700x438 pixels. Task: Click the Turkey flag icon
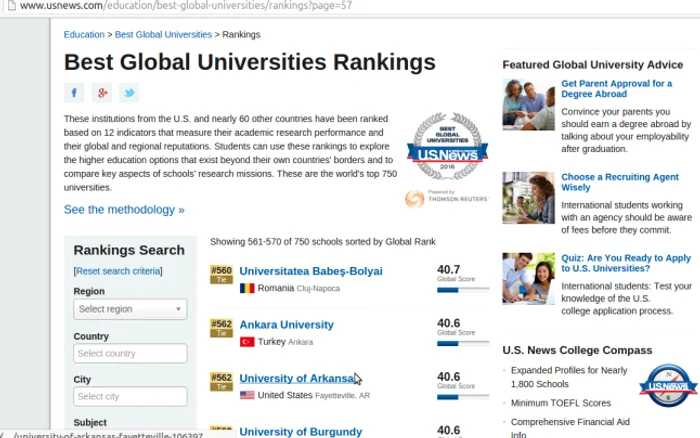click(247, 342)
